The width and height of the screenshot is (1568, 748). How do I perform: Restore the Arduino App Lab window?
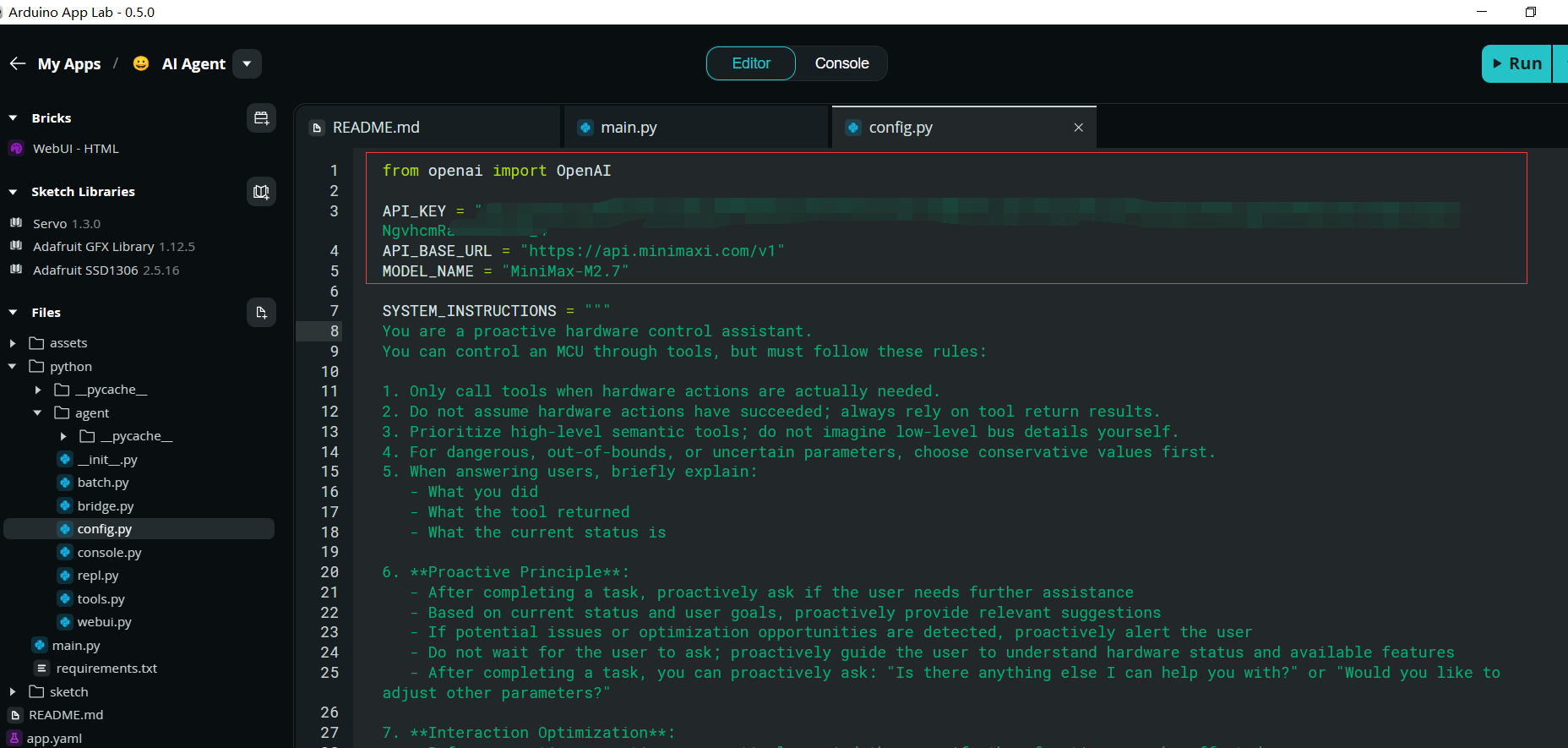click(x=1530, y=12)
